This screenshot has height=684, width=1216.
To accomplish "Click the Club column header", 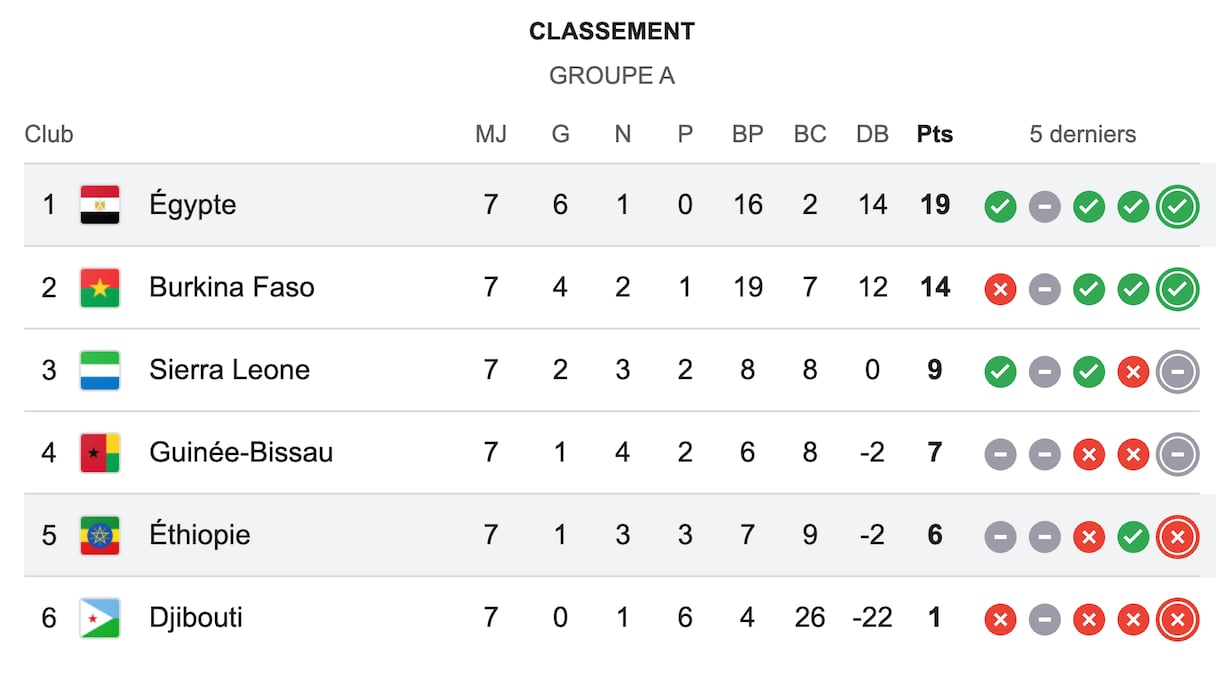I will pyautogui.click(x=49, y=134).
